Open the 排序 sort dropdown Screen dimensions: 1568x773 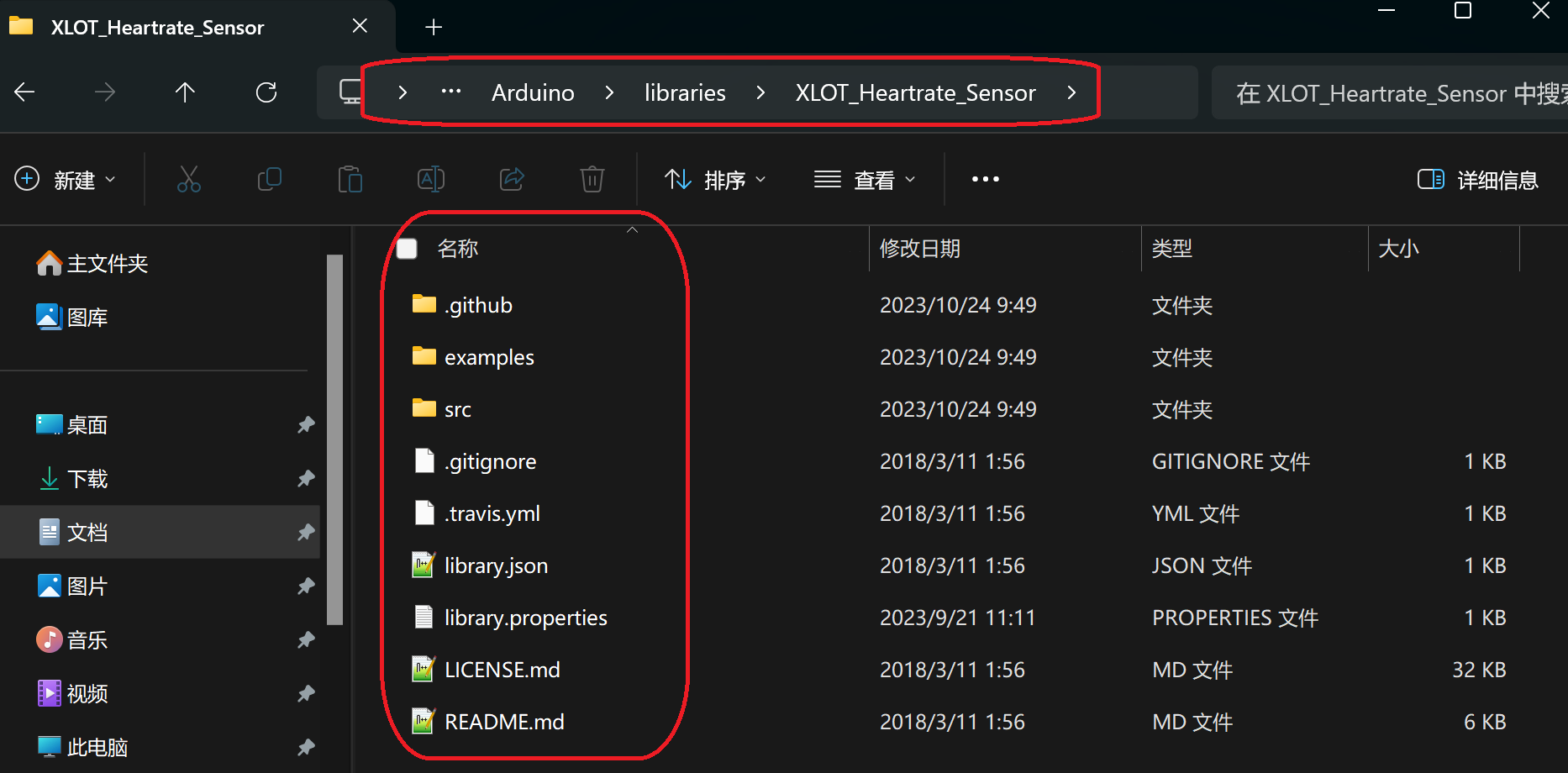[716, 180]
